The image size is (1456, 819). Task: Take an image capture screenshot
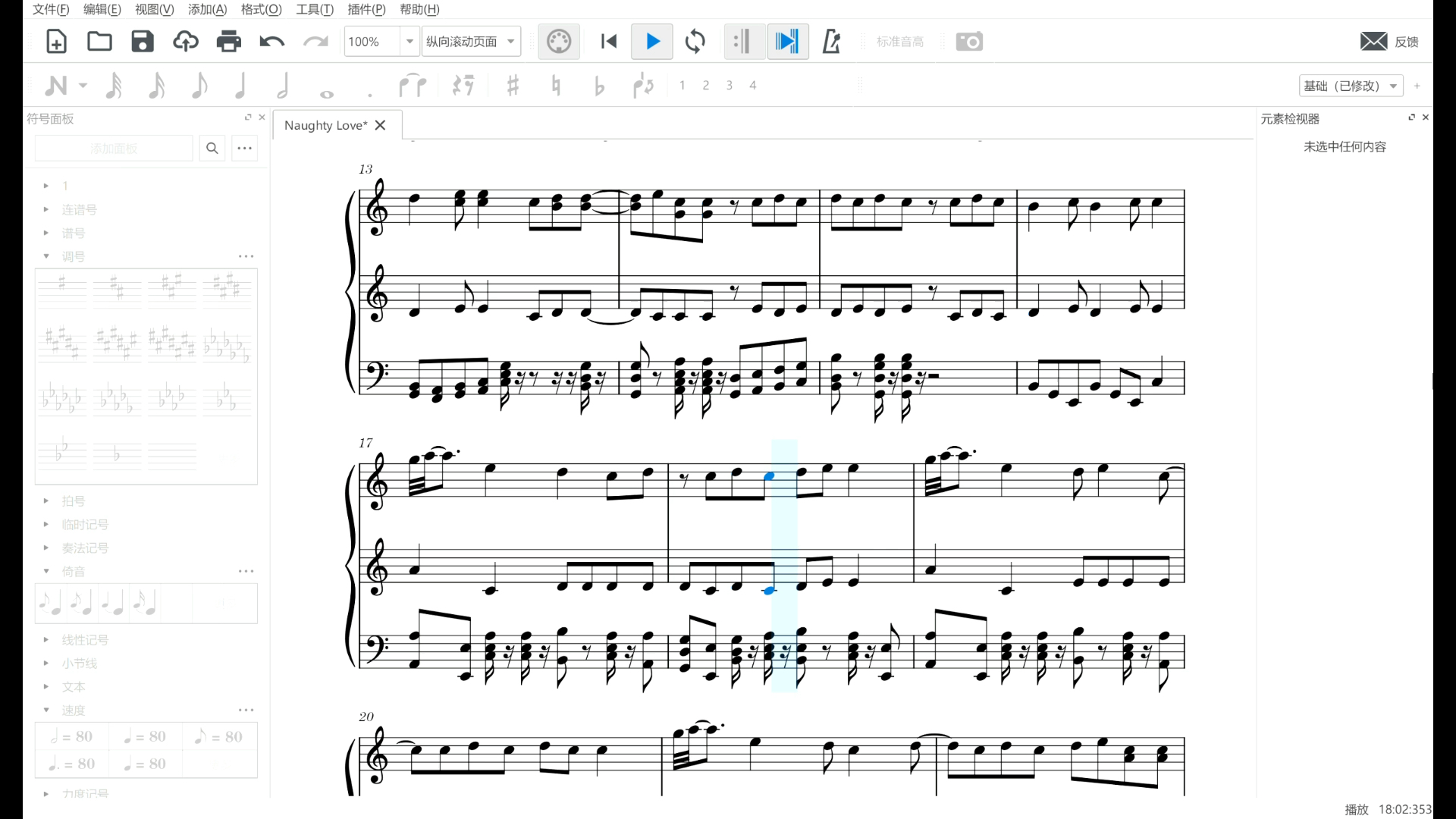coord(969,42)
